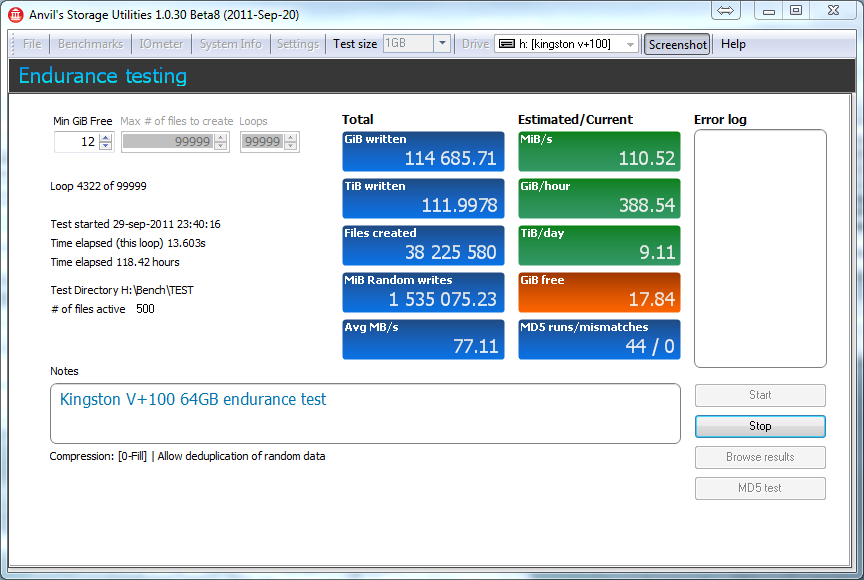The image size is (864, 580).
Task: Click the double-arrow resize icon in the title bar
Action: [x=725, y=10]
